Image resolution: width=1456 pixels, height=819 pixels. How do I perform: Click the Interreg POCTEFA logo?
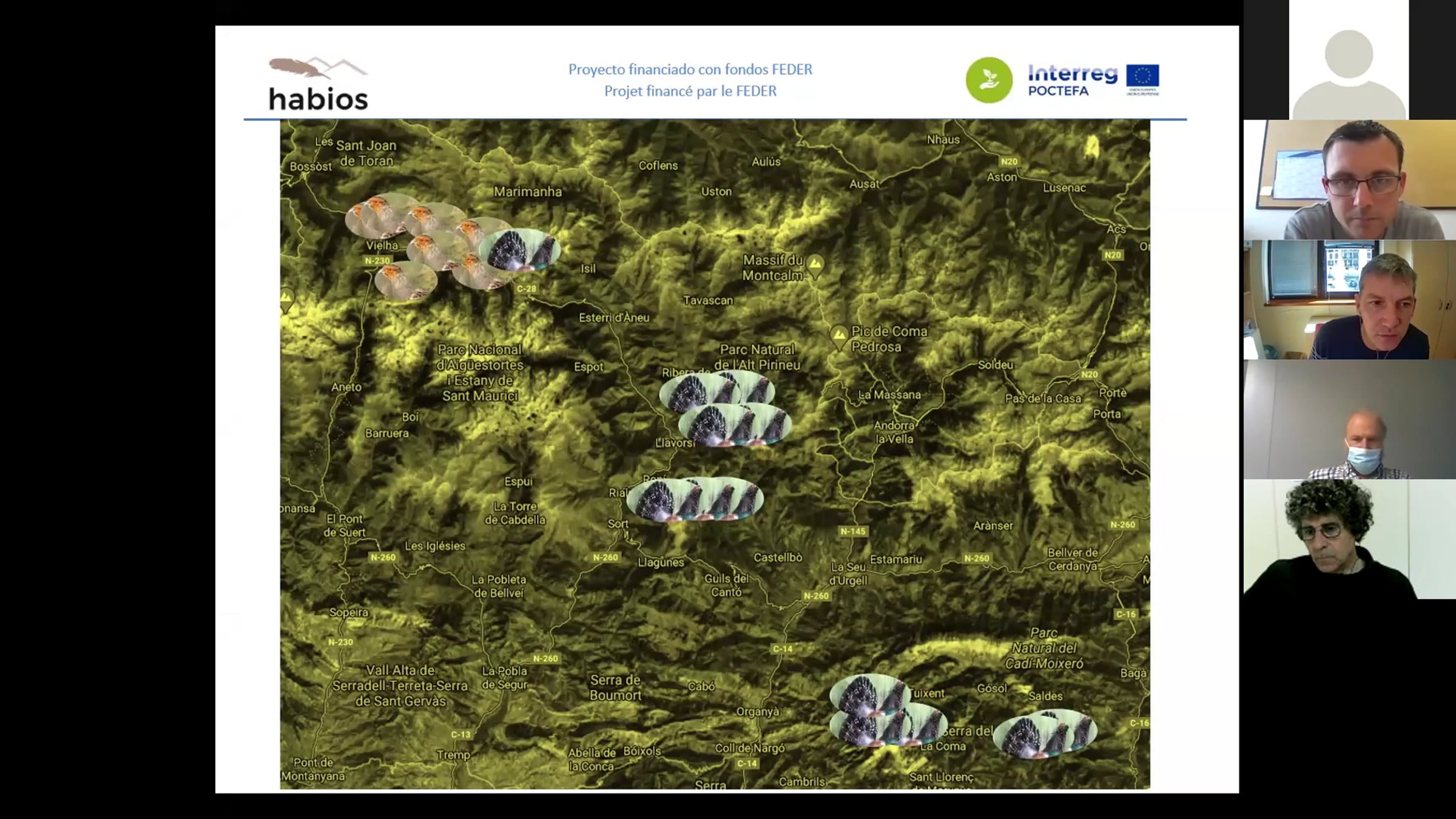pos(1073,80)
